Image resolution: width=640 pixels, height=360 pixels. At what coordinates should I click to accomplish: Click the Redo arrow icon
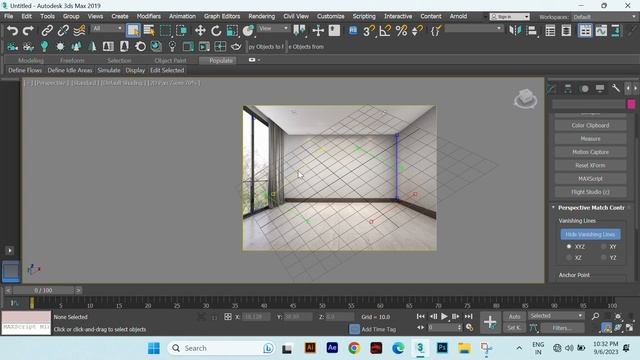tap(28, 31)
